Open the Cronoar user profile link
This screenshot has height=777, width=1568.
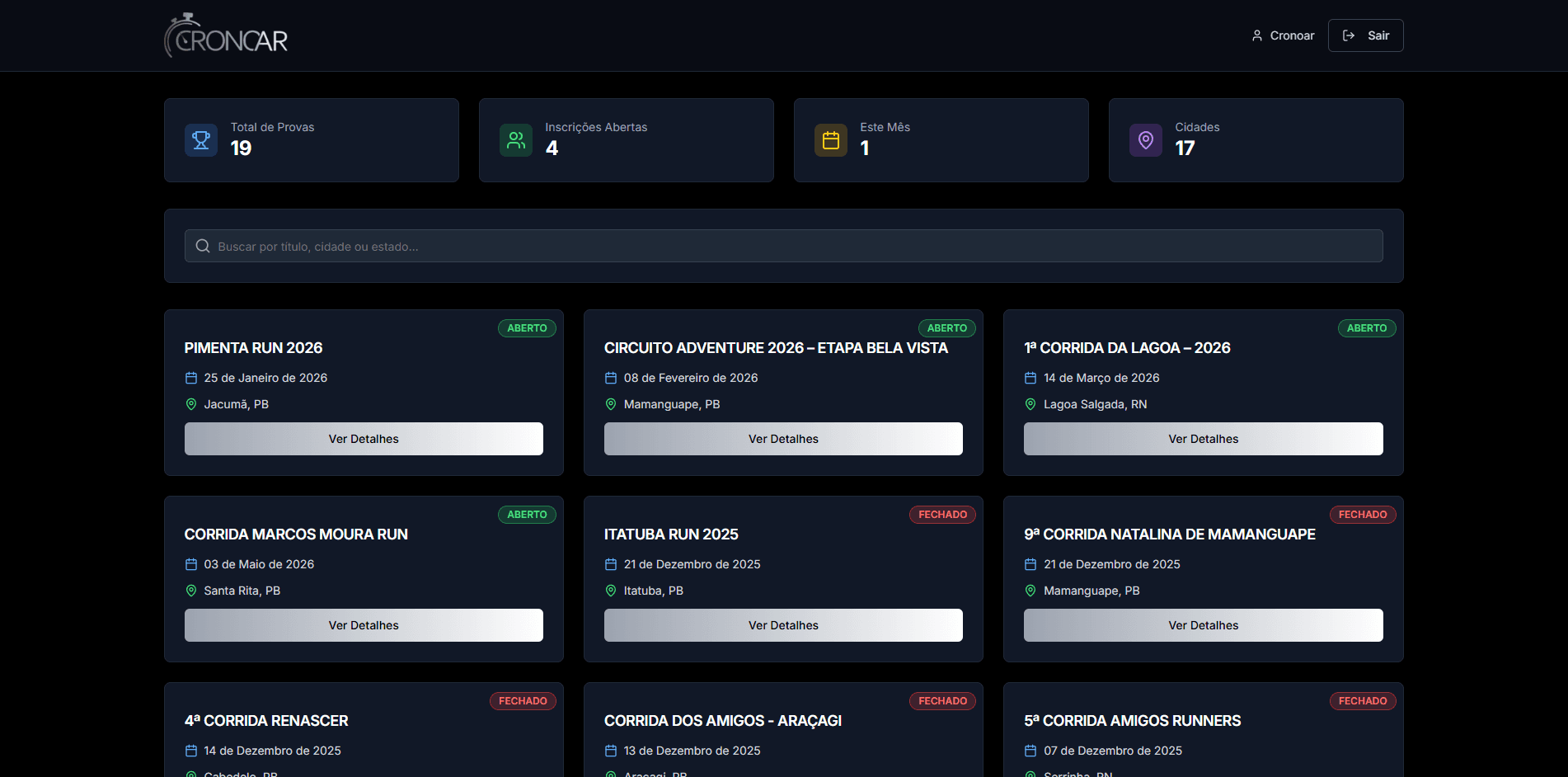tap(1291, 35)
